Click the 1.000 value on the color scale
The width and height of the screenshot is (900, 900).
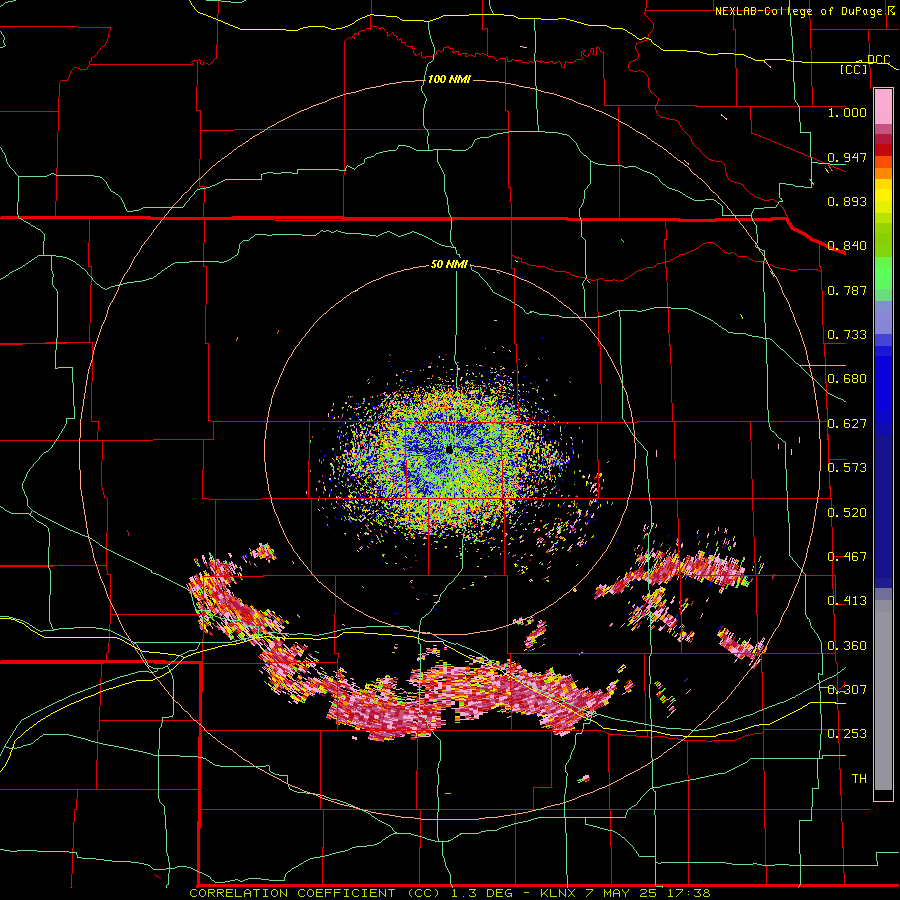pos(847,112)
